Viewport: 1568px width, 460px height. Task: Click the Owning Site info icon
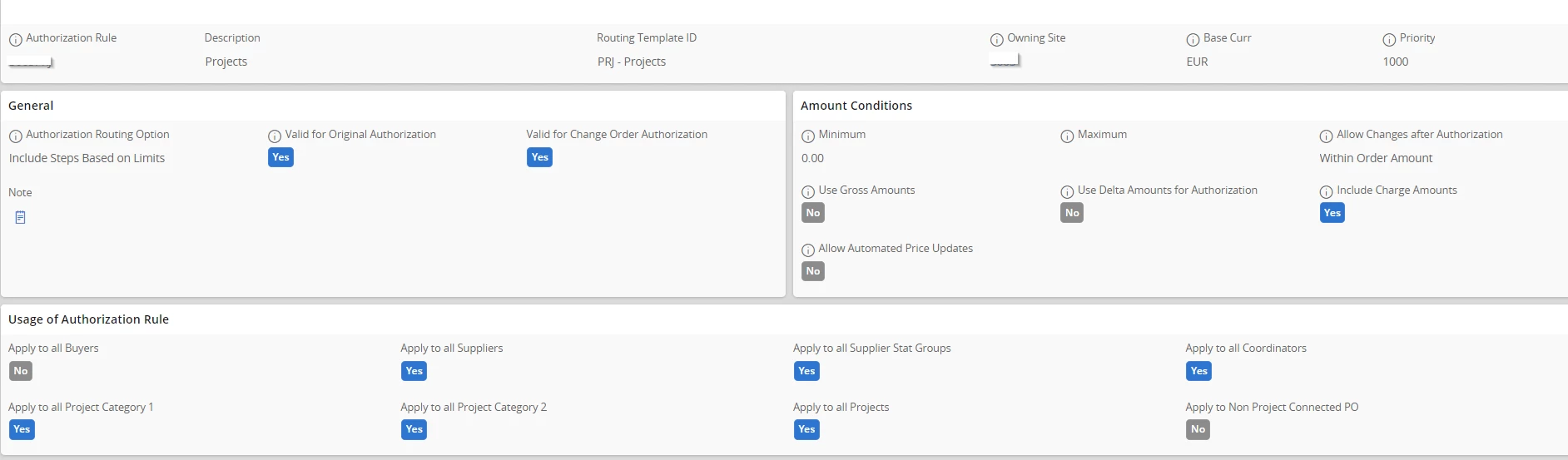pyautogui.click(x=996, y=40)
